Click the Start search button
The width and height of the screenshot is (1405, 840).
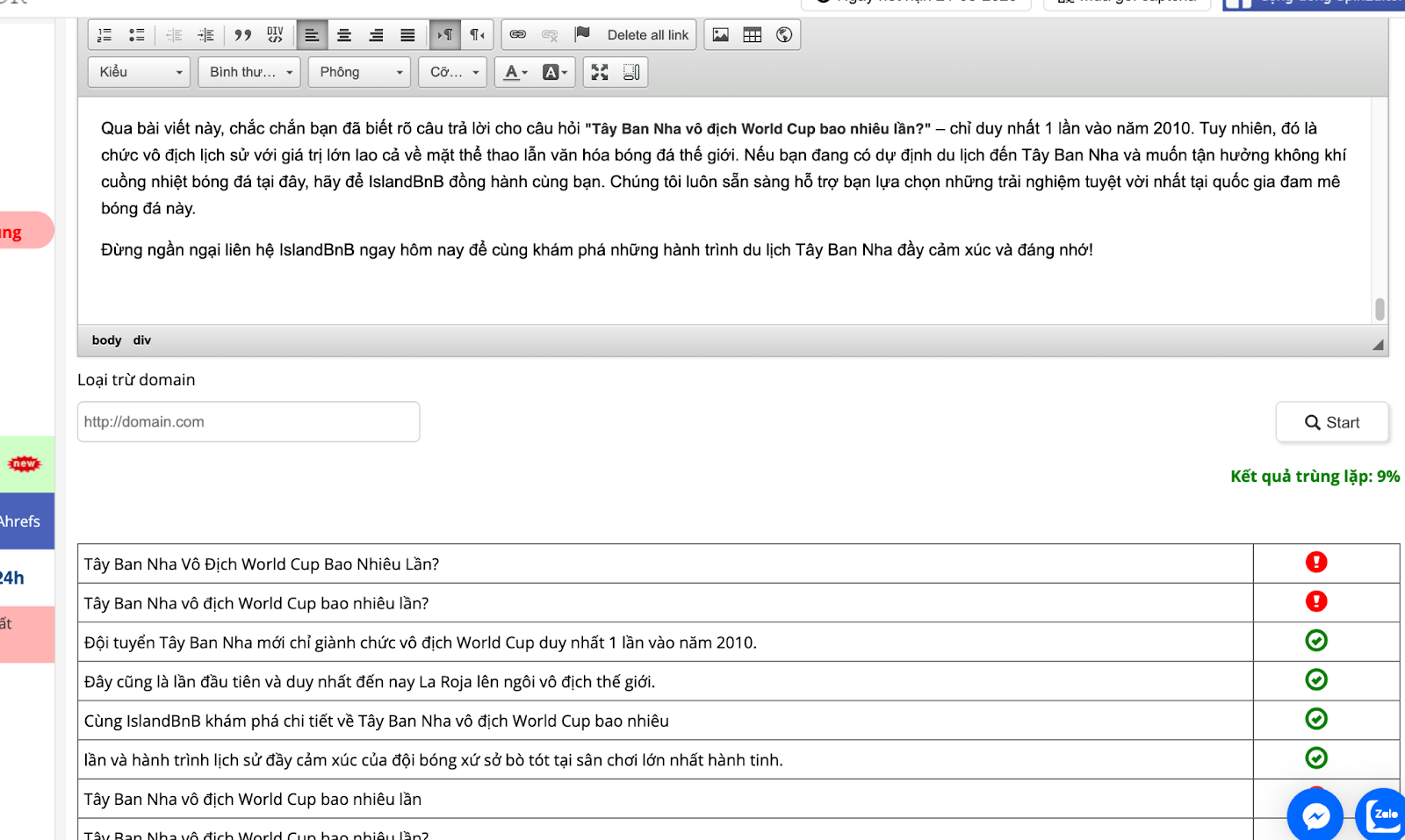[x=1332, y=422]
